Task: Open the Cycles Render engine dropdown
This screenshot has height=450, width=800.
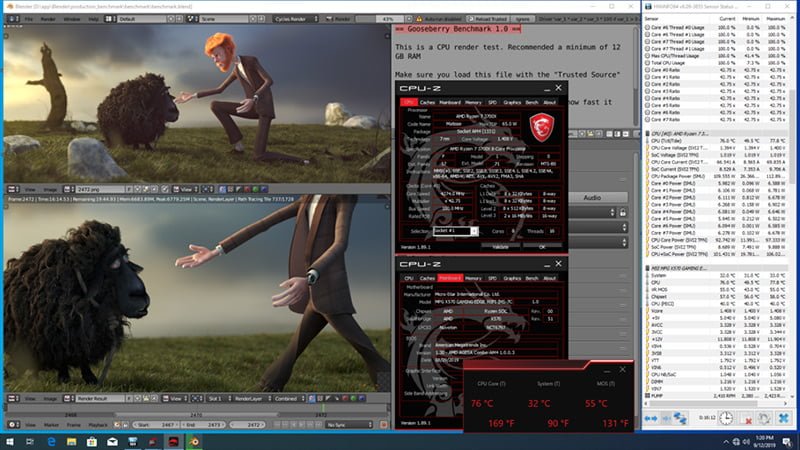Action: (296, 19)
